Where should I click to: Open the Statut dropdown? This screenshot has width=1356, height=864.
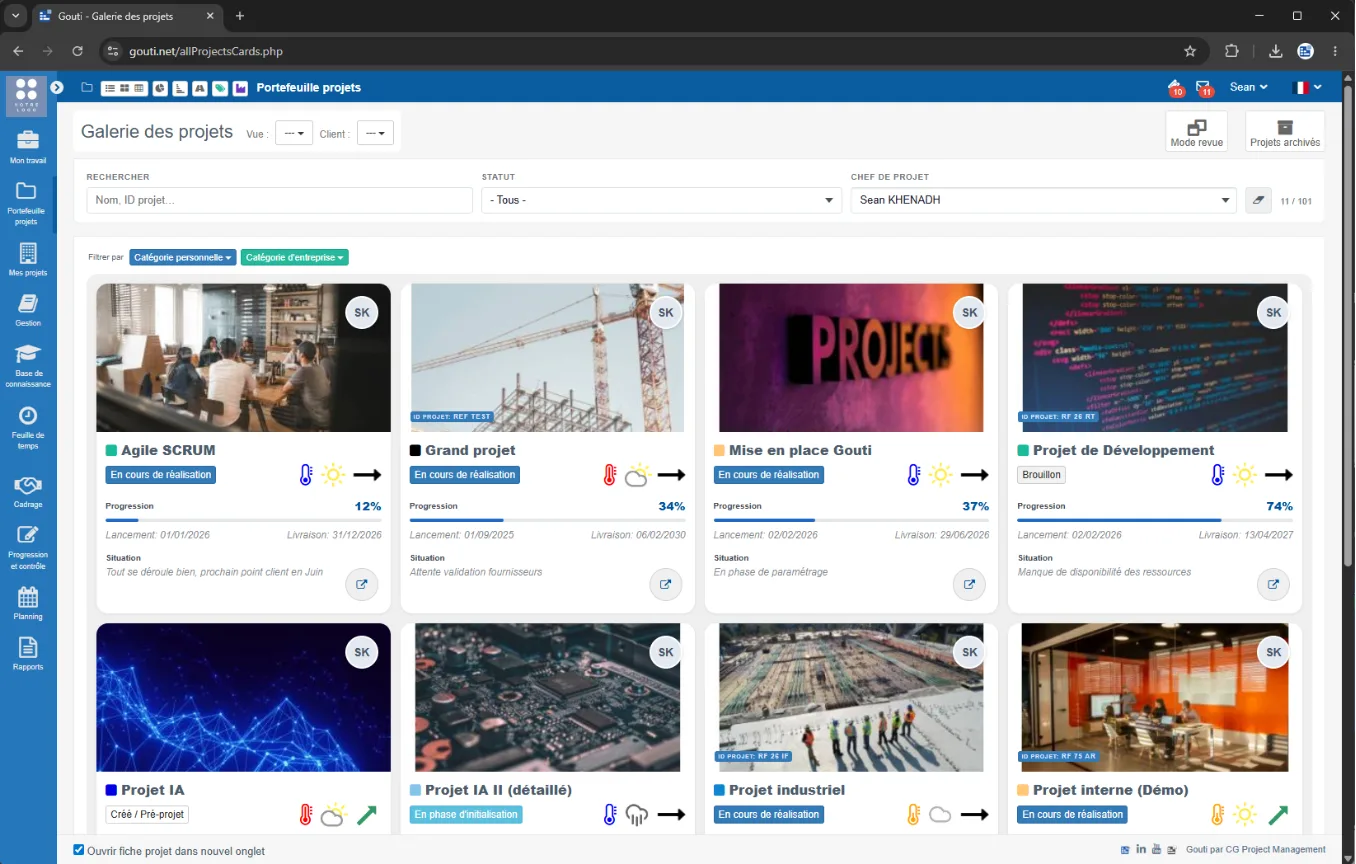point(661,200)
